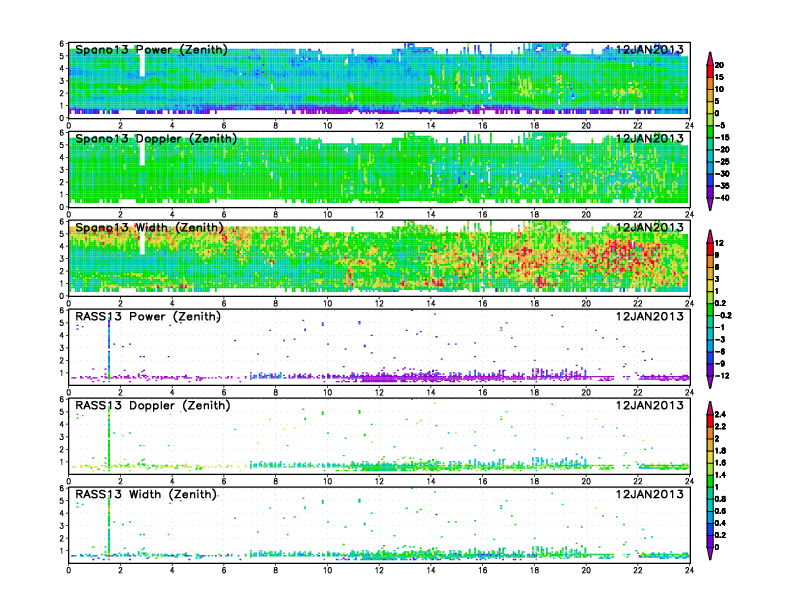Viewport: 792px width, 612px height.
Task: Click the '-0.2' label on middle colorbar
Action: [x=723, y=315]
